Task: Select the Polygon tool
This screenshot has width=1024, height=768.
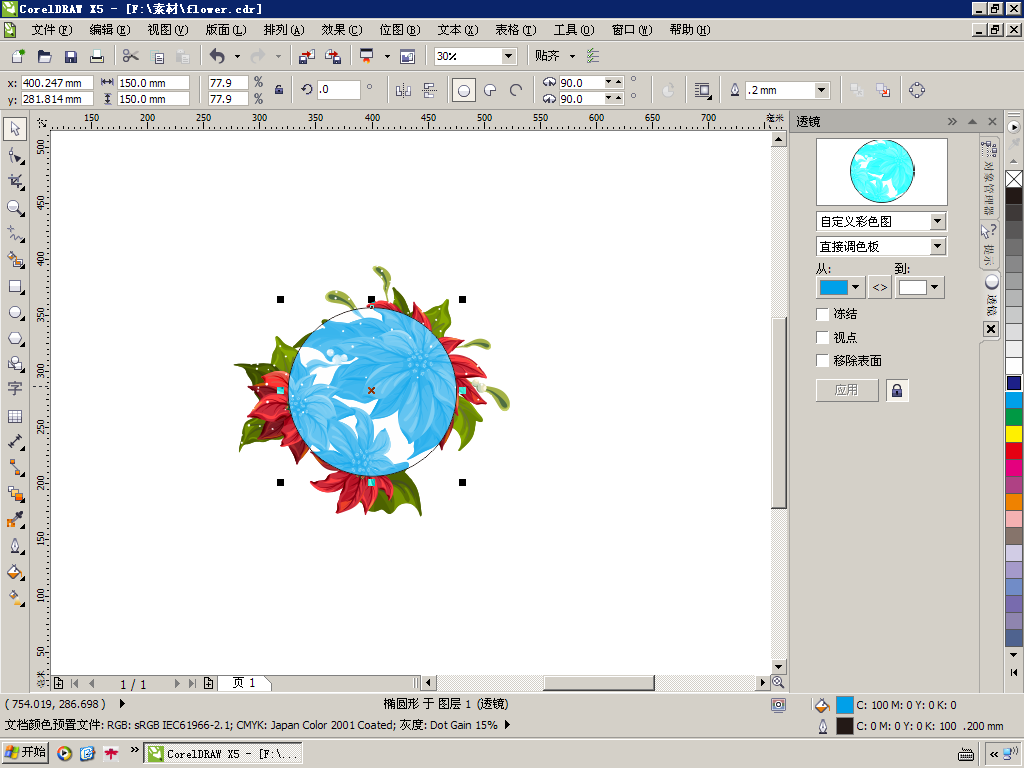Action: [x=15, y=339]
